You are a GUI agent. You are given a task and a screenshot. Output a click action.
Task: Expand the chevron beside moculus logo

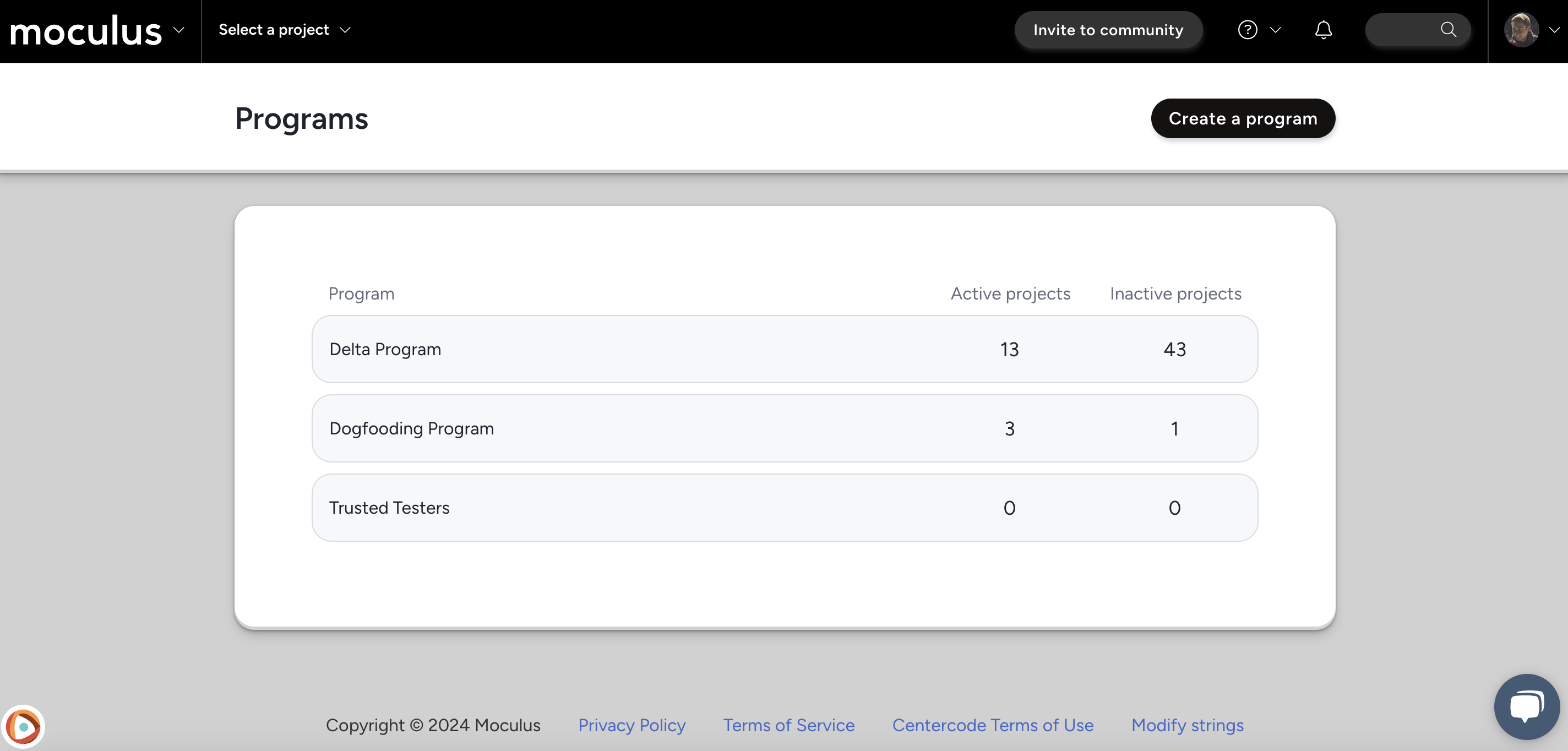coord(179,30)
